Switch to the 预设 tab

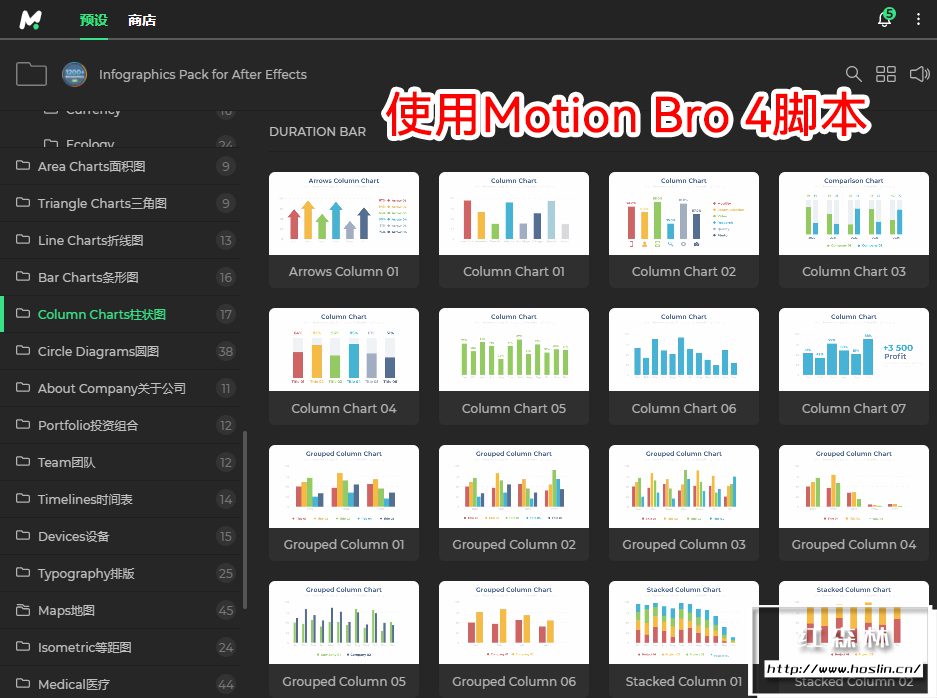[x=94, y=20]
